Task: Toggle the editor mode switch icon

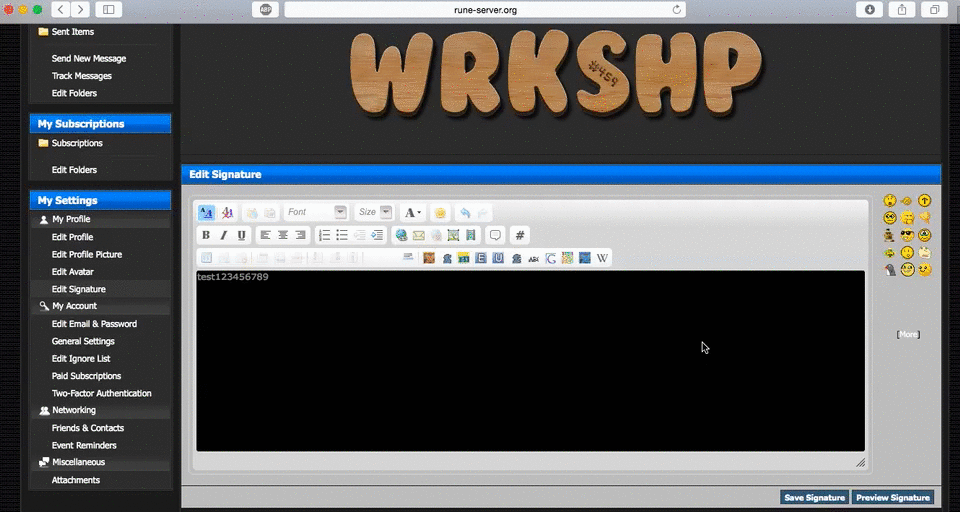Action: (x=206, y=213)
